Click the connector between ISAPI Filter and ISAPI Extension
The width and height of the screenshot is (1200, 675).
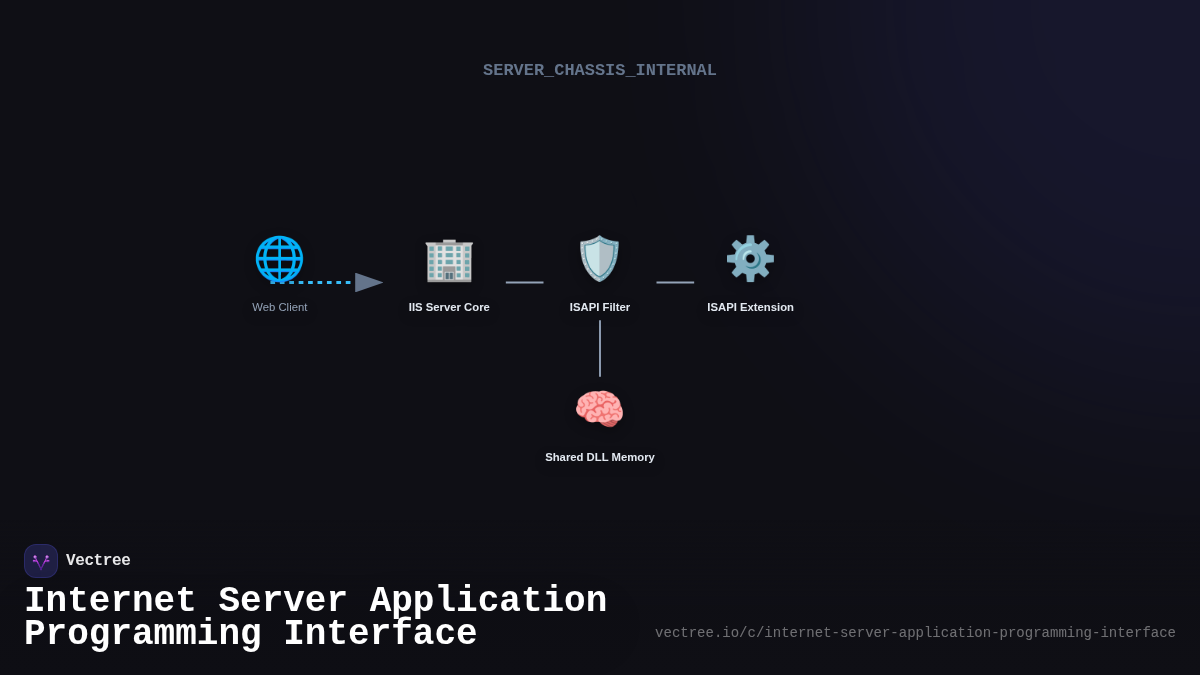coord(675,283)
